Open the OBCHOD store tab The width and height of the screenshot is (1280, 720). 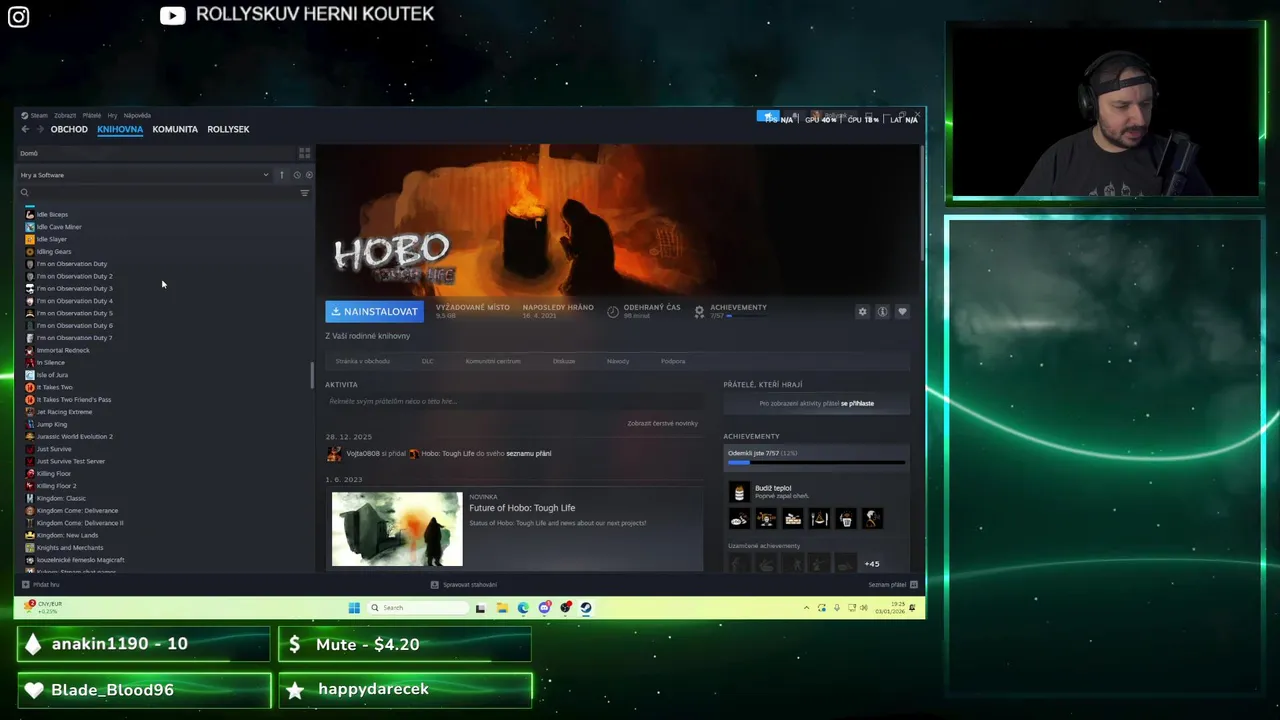(69, 129)
